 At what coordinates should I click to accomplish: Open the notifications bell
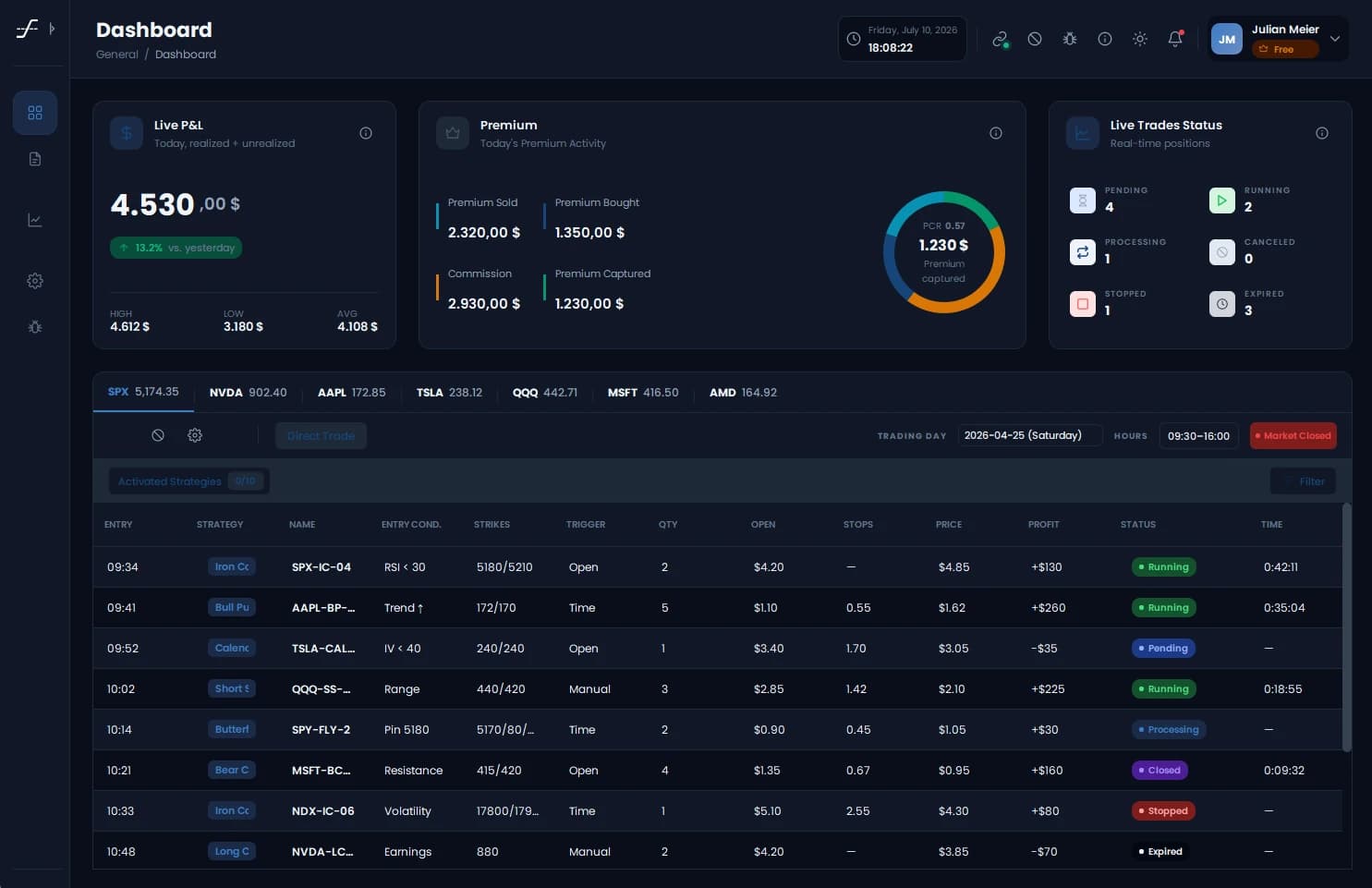click(x=1175, y=39)
